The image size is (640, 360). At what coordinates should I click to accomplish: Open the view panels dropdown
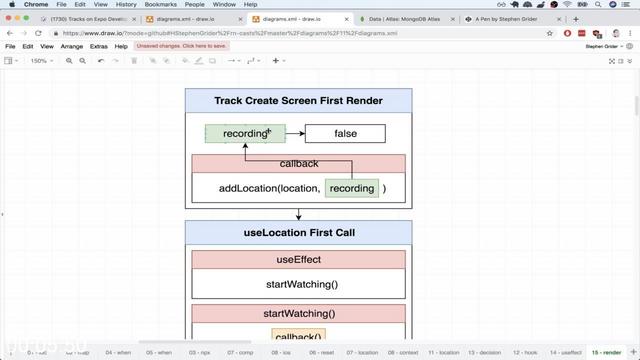coord(11,61)
